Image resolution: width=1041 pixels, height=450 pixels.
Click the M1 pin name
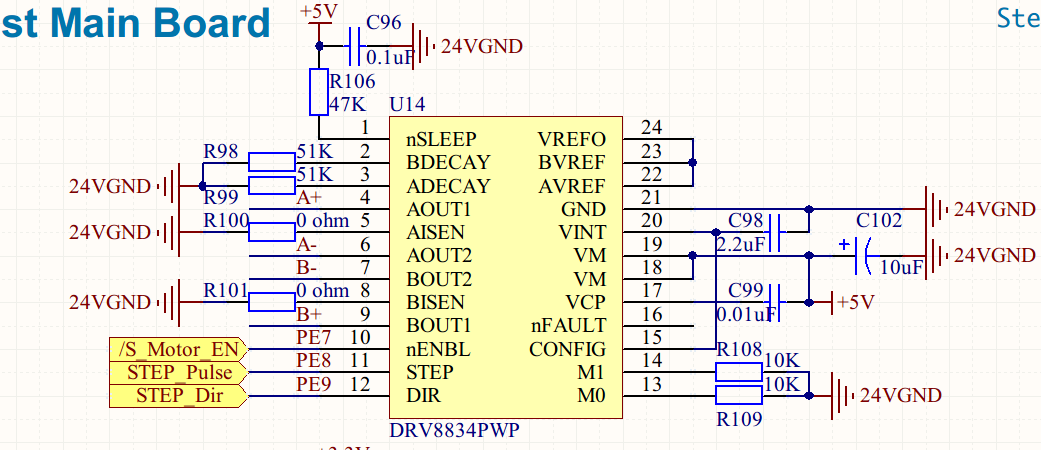coord(592,372)
